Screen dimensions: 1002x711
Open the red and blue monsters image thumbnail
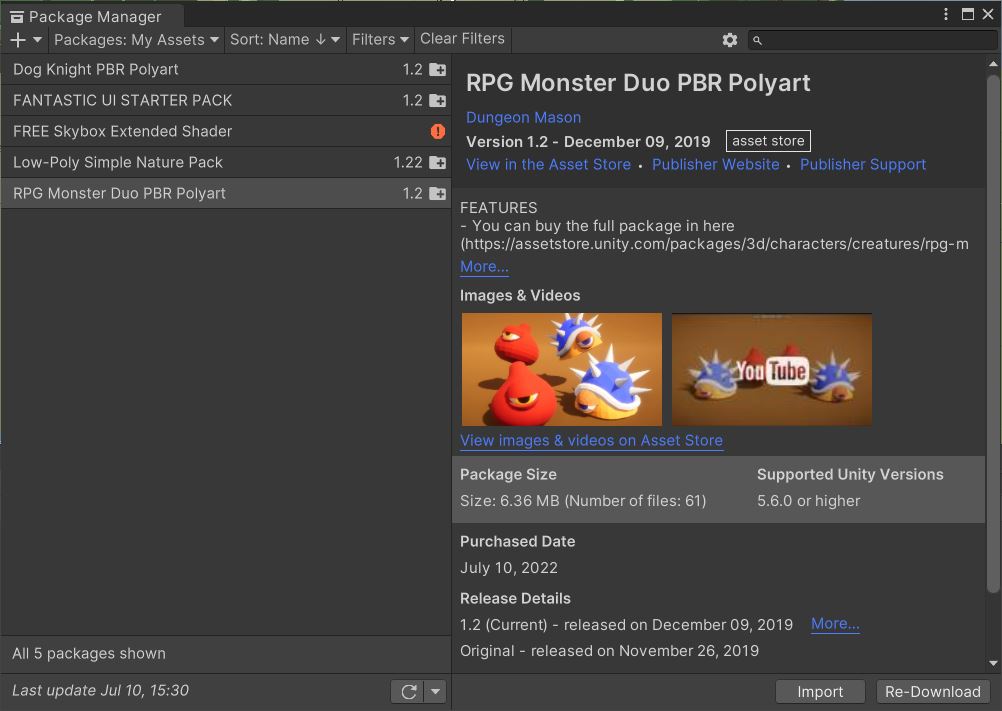(562, 369)
